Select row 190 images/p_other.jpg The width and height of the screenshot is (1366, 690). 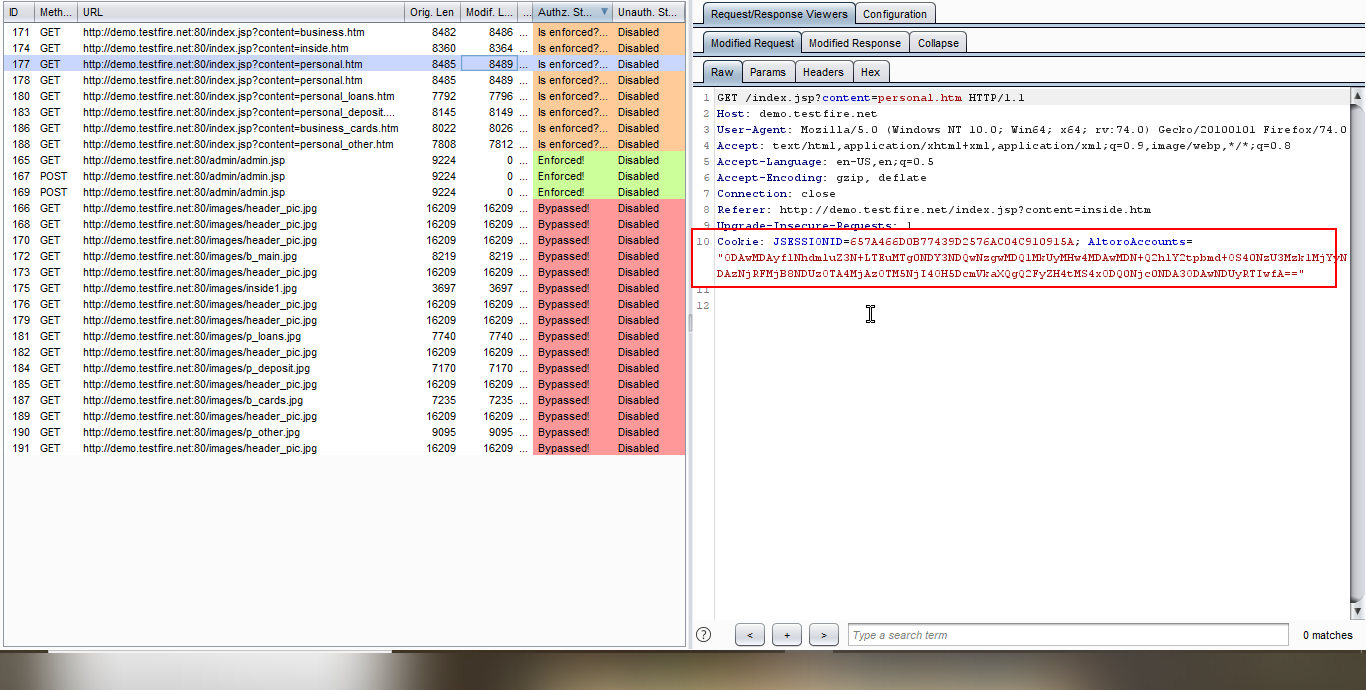[x=344, y=432]
